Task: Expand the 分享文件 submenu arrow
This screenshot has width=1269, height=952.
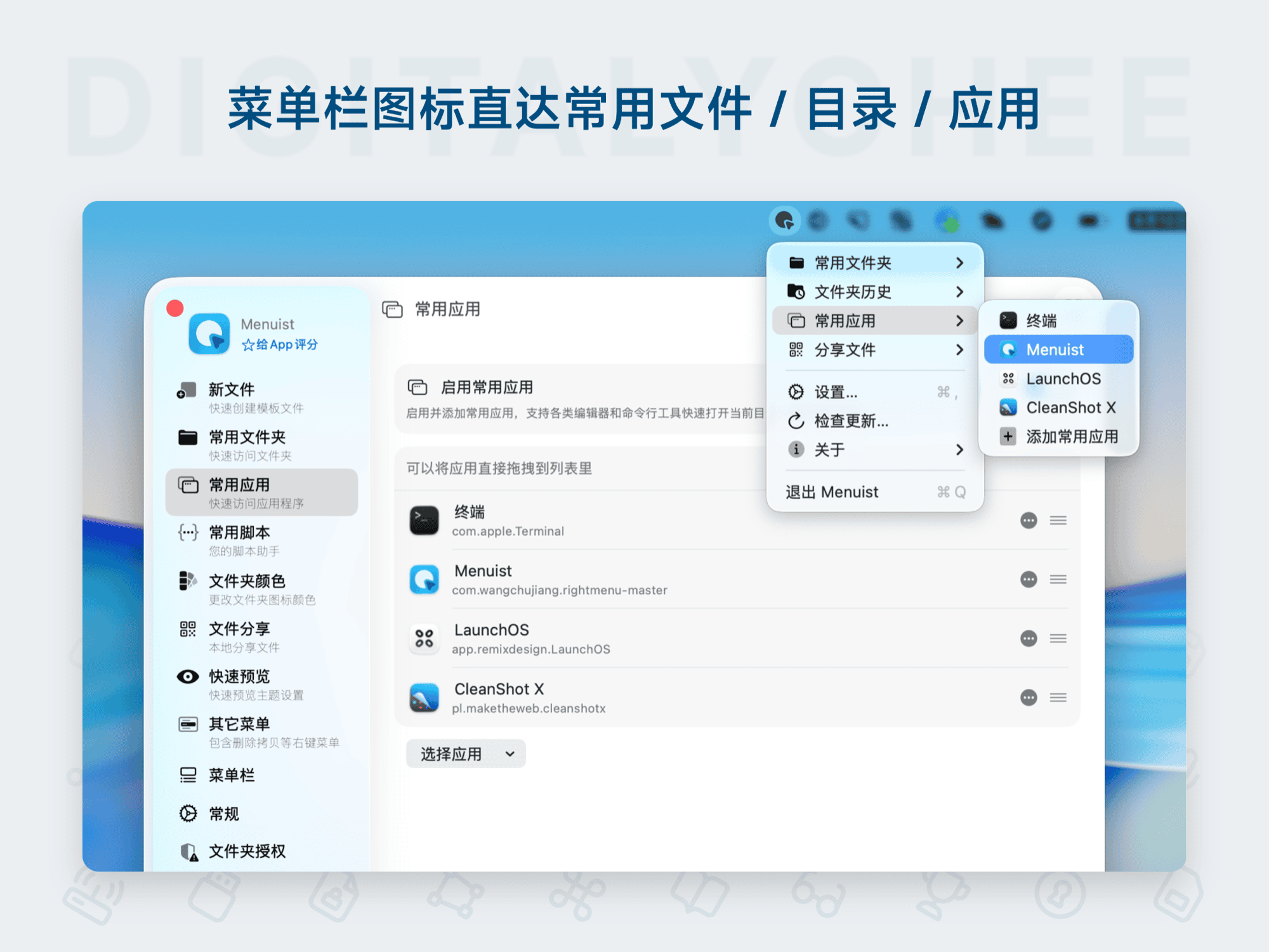Action: coord(959,350)
